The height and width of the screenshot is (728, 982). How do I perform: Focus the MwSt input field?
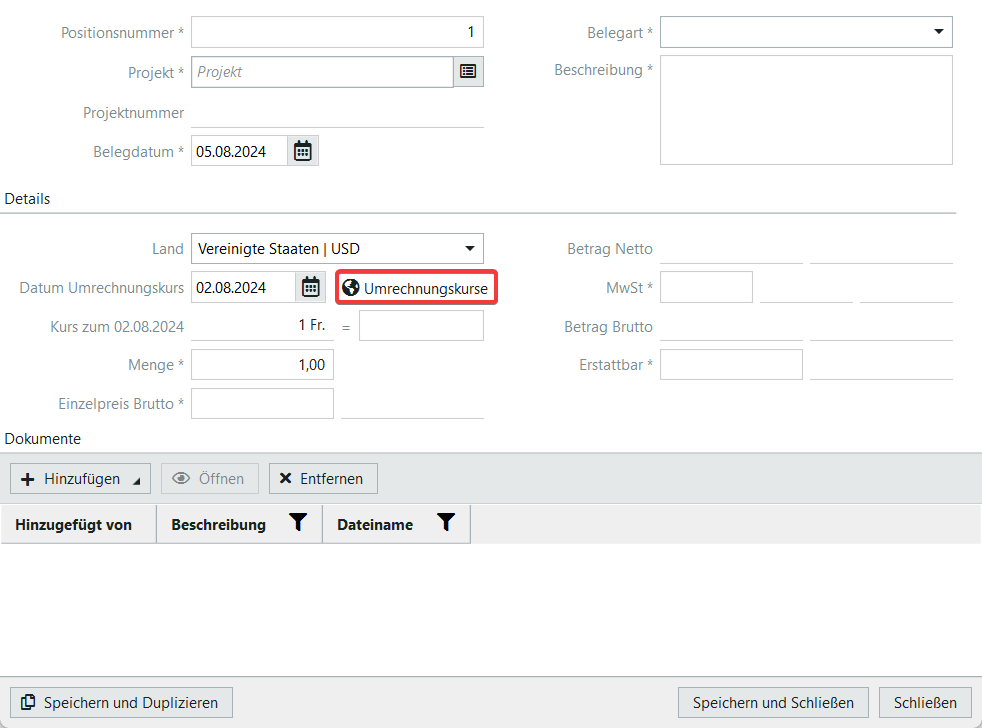(706, 288)
